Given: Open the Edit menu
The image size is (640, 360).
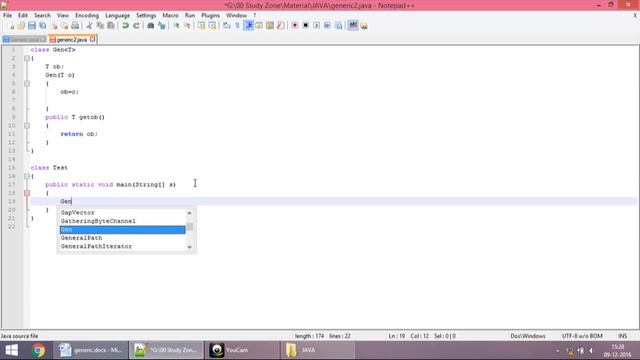Looking at the screenshot, I should (23, 16).
